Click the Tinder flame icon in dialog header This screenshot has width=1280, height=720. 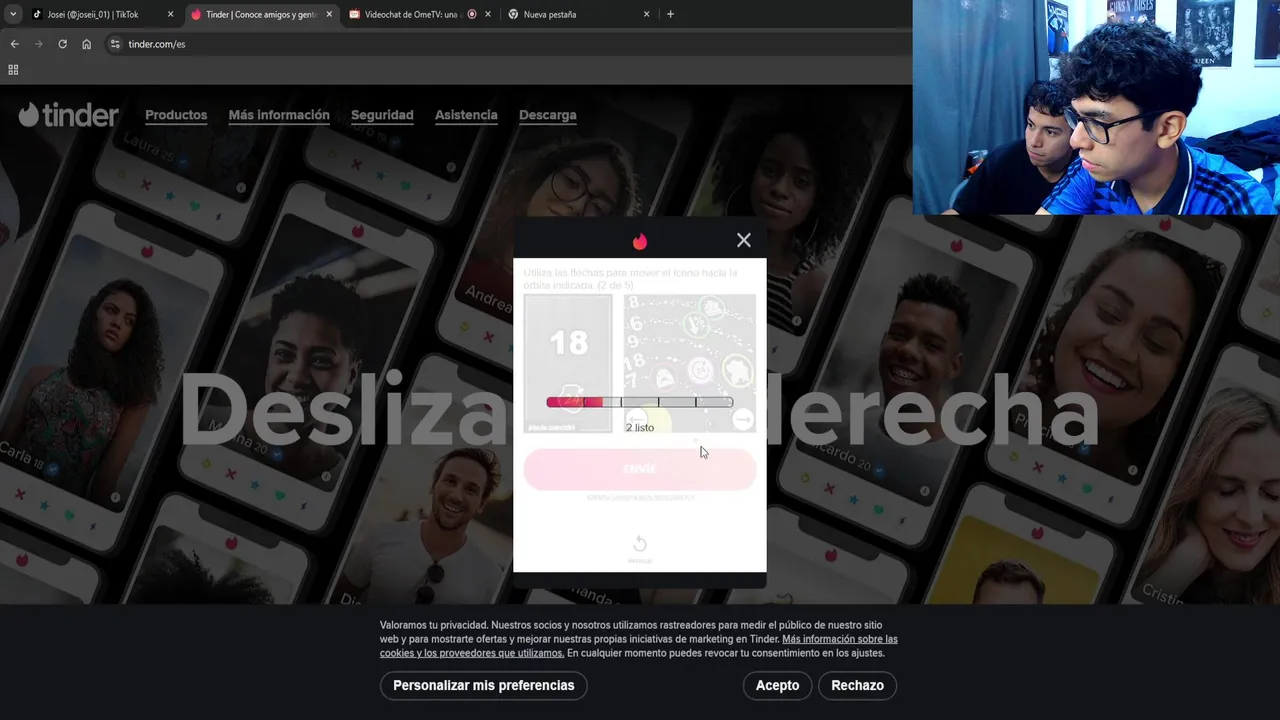coord(640,241)
